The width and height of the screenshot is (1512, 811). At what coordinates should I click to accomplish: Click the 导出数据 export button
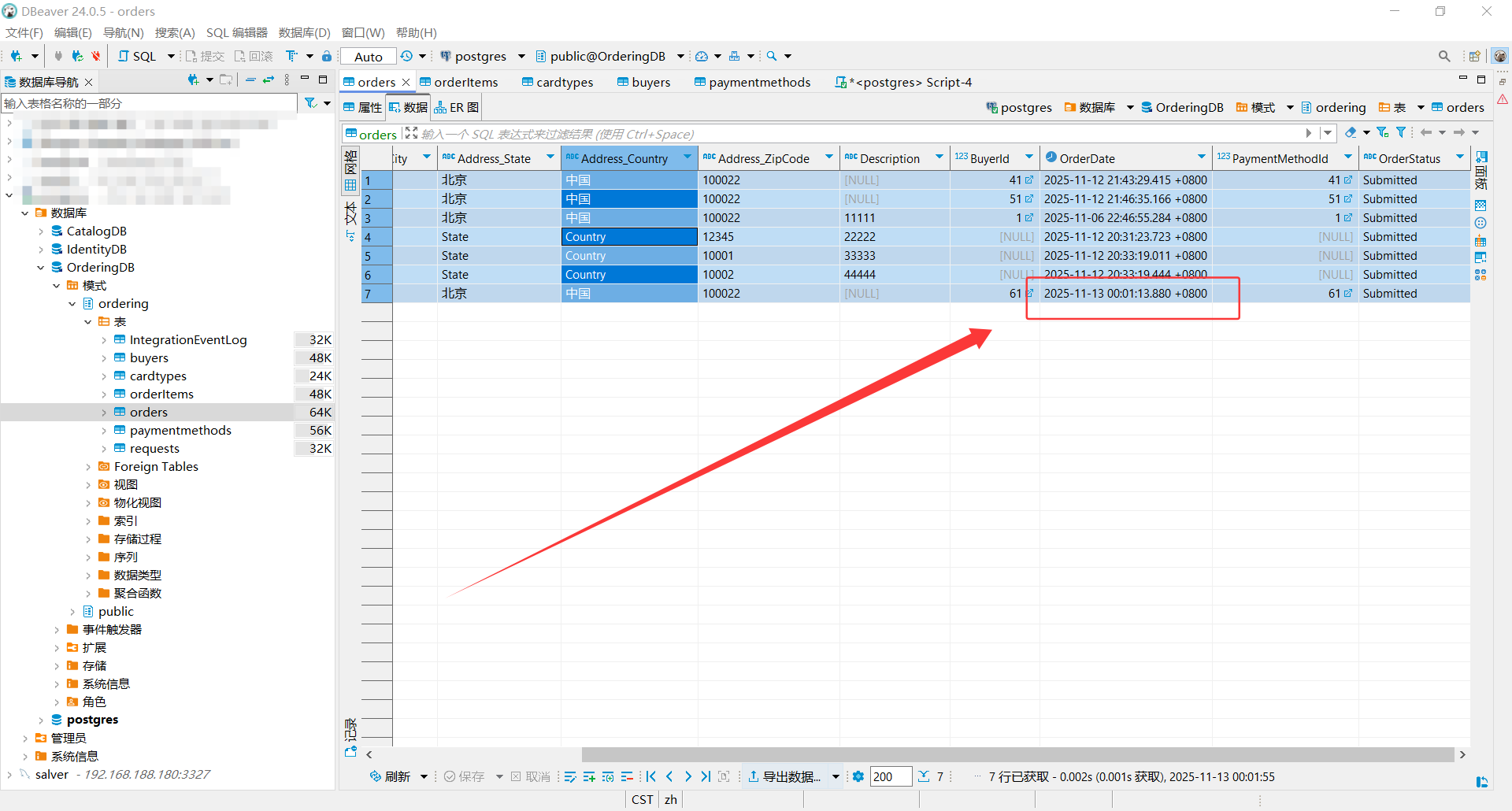(x=784, y=776)
